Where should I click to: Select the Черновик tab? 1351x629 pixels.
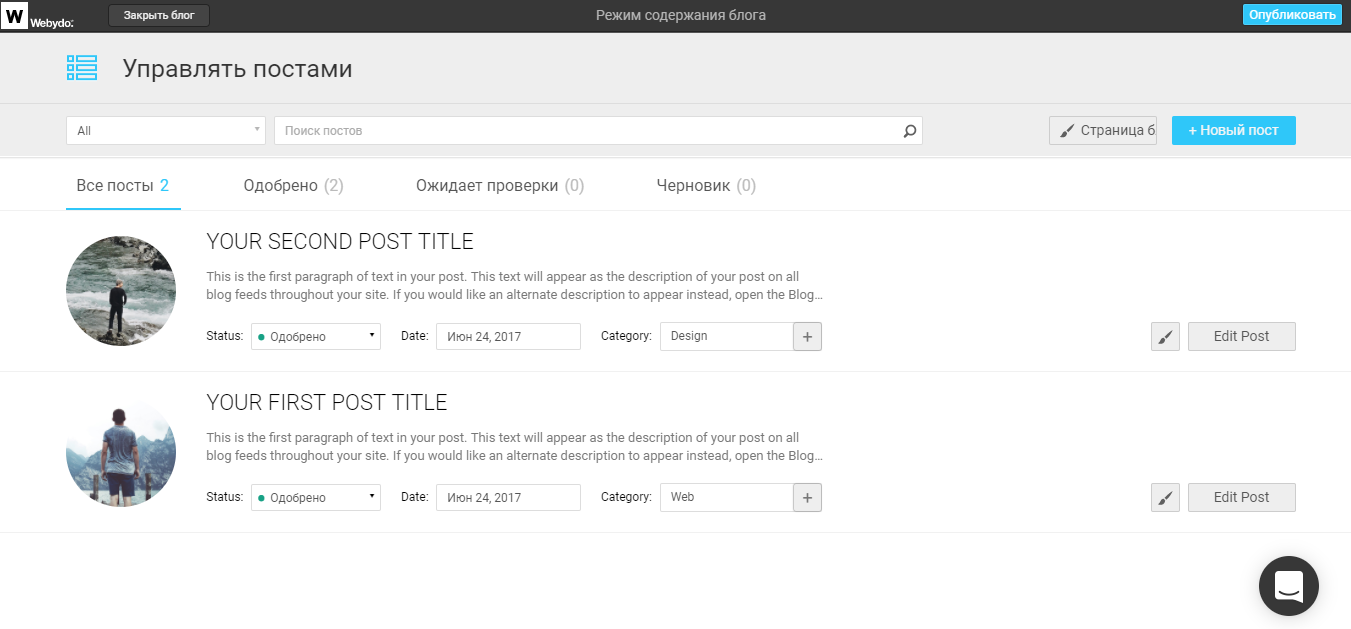(x=706, y=186)
